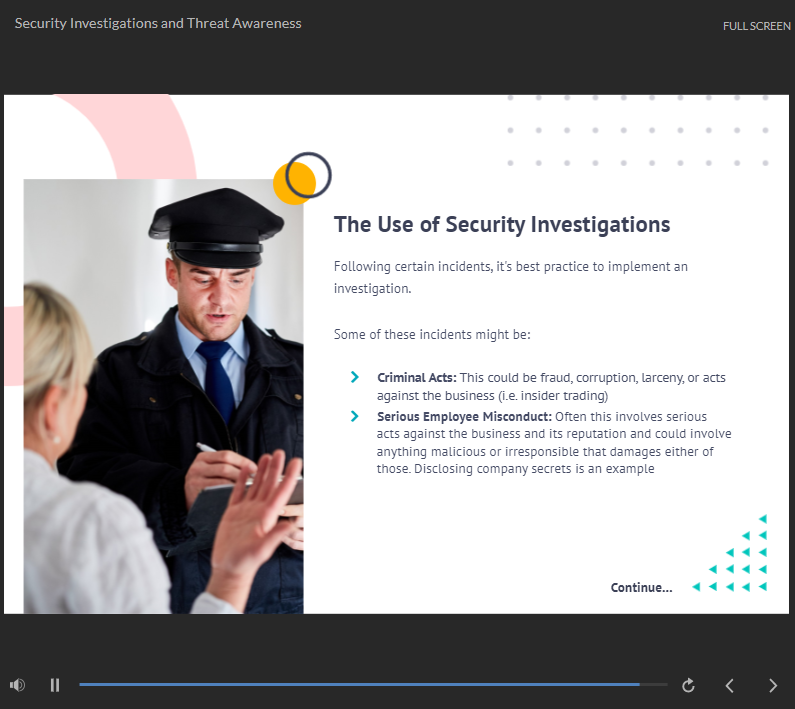Click the grey dotted pattern on the slide
Image resolution: width=795 pixels, height=709 pixels.
click(638, 130)
